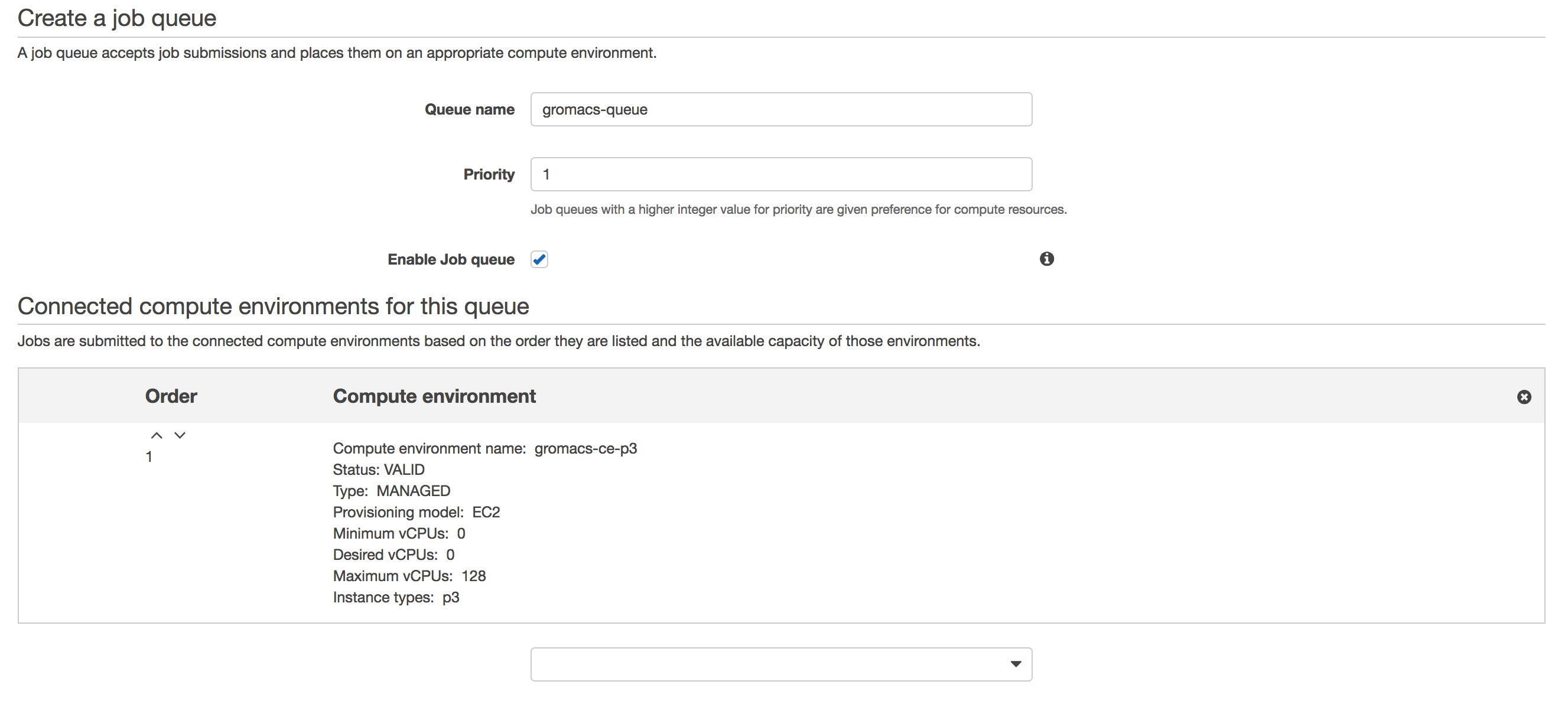Move compute environment up in order
Image resolution: width=1568 pixels, height=704 pixels.
[x=157, y=436]
